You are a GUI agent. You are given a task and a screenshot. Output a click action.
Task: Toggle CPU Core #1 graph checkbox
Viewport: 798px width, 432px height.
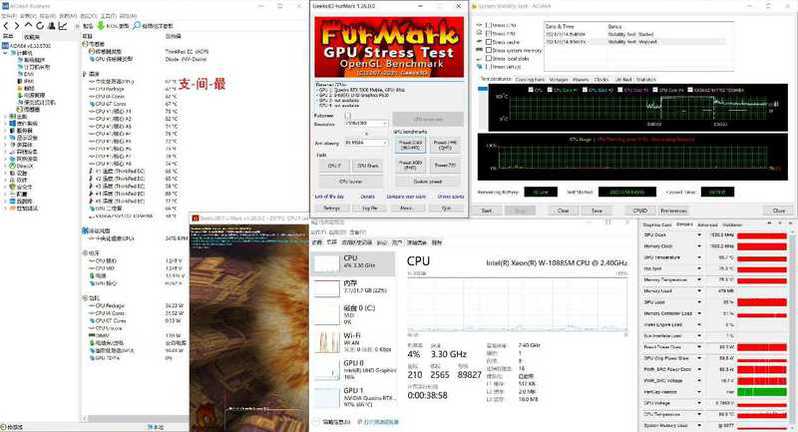point(550,90)
